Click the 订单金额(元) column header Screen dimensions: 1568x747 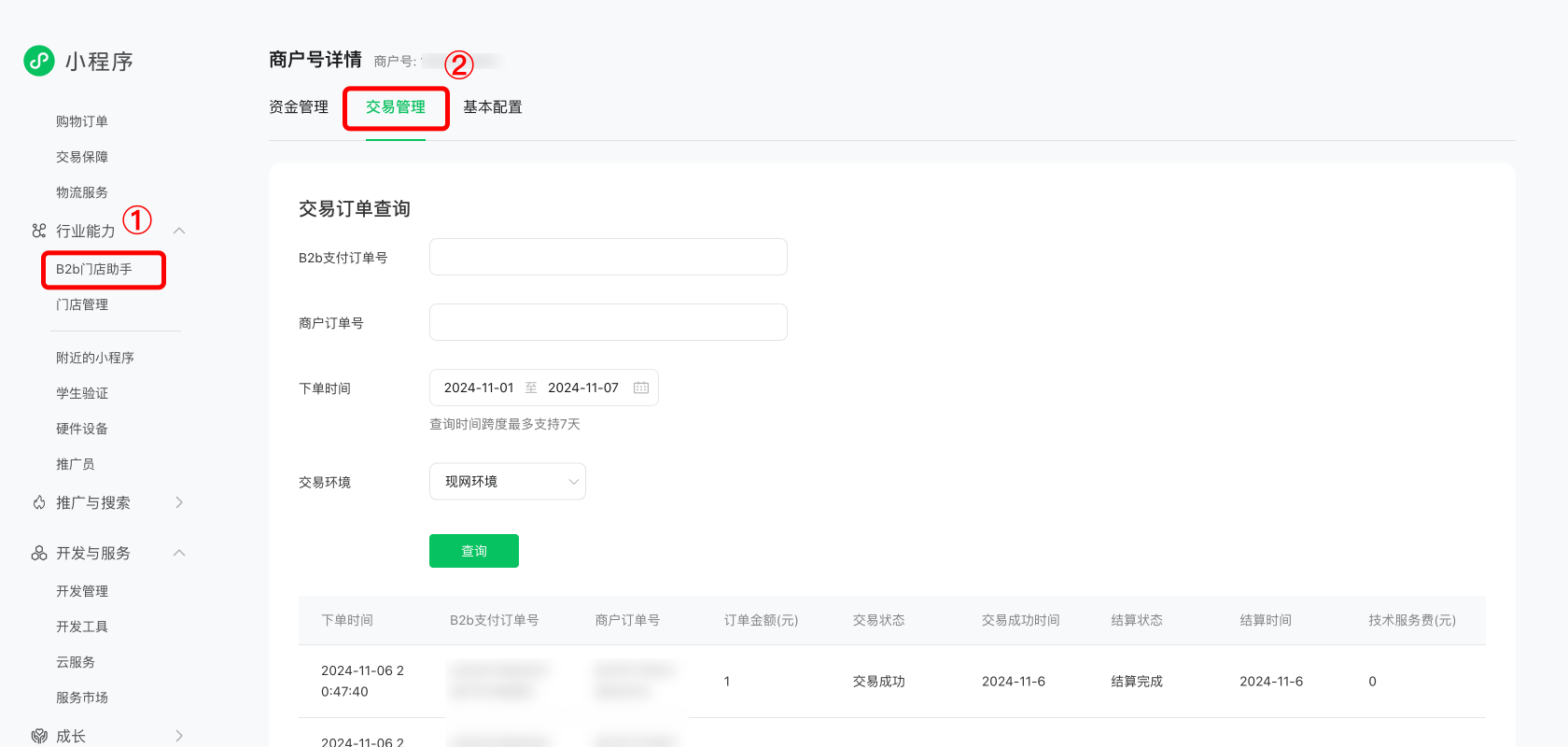(762, 620)
